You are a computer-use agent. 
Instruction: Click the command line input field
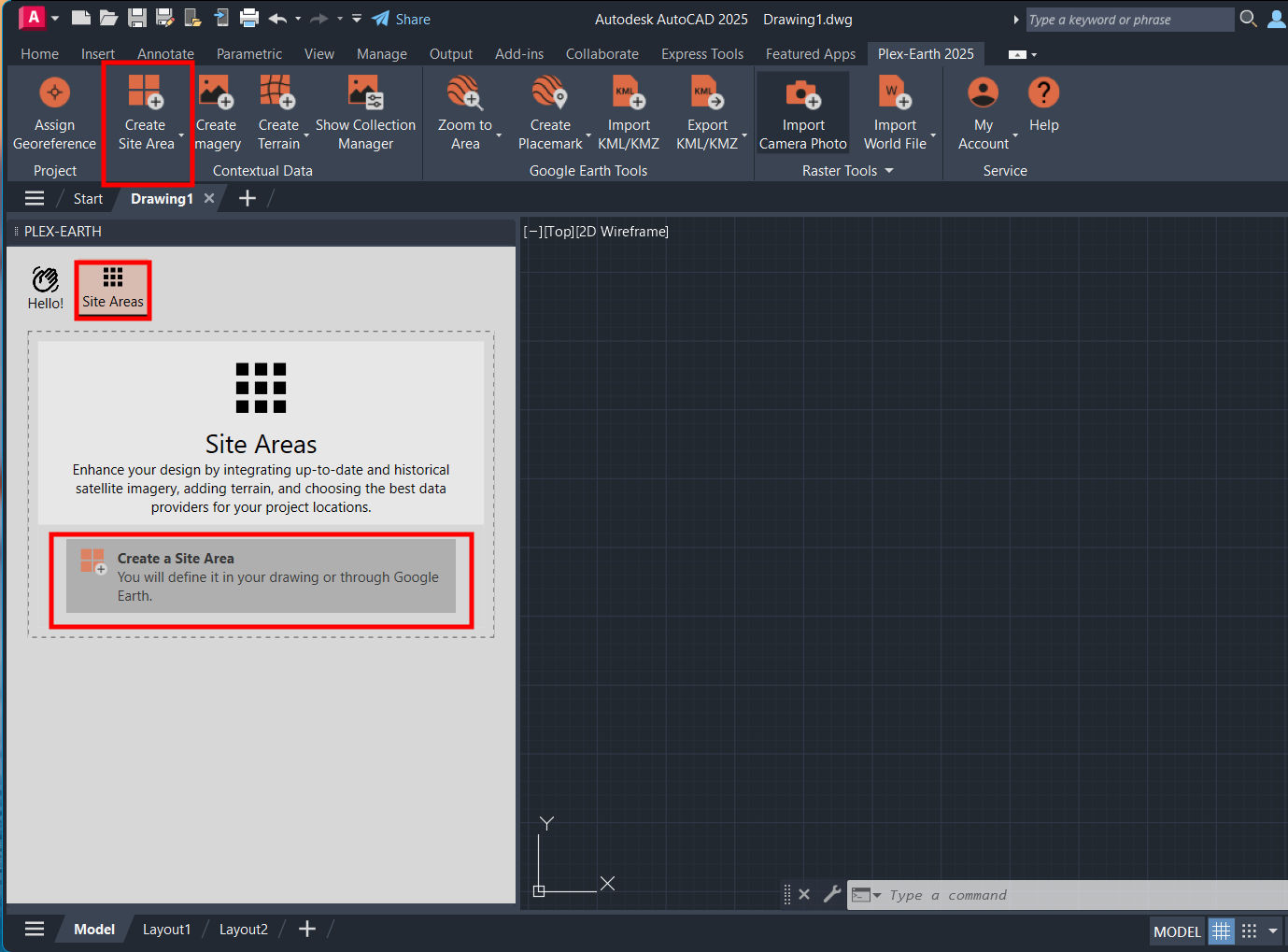pyautogui.click(x=1083, y=895)
